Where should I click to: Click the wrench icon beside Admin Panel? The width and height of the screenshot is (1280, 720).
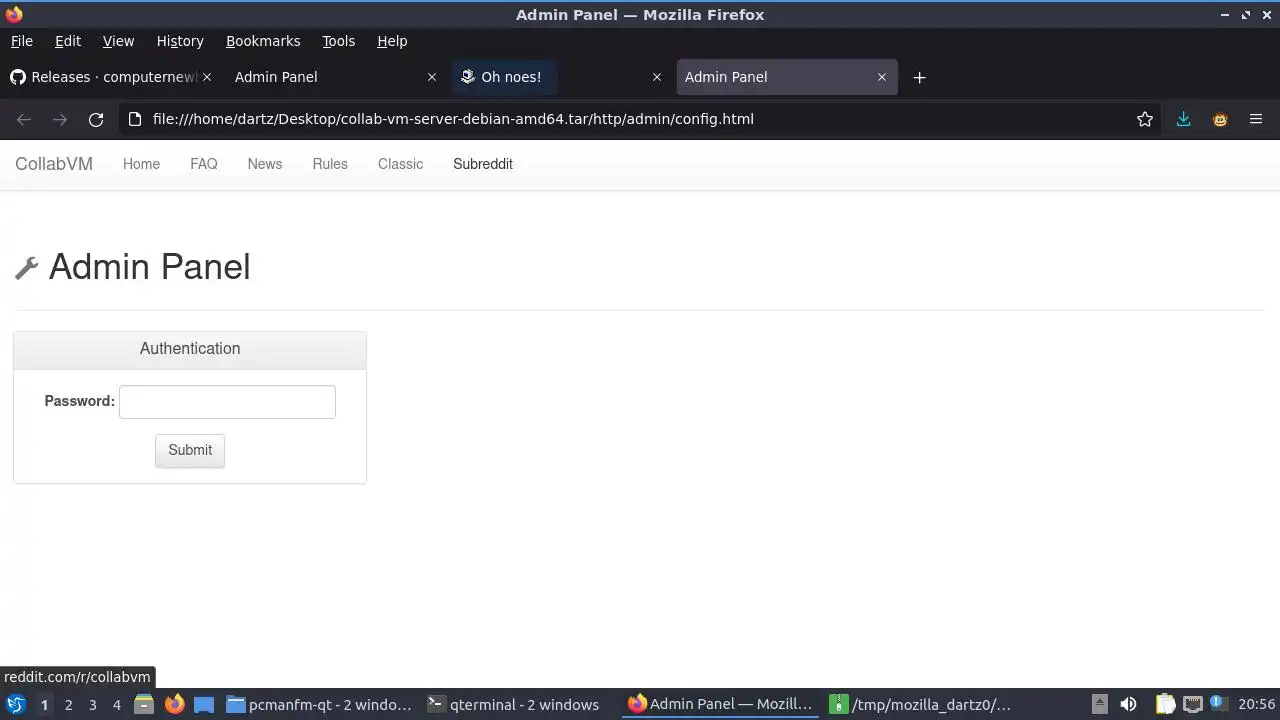(x=27, y=268)
